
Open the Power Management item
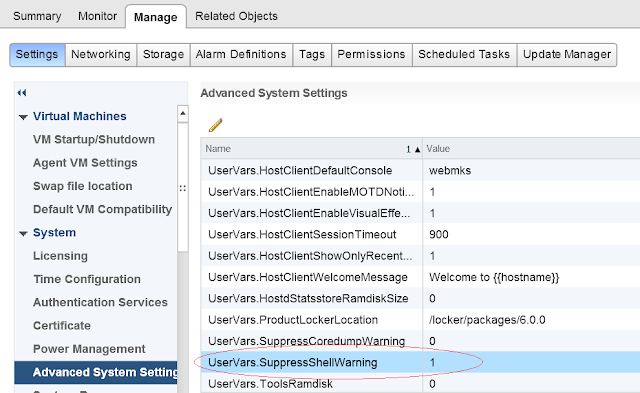click(89, 349)
